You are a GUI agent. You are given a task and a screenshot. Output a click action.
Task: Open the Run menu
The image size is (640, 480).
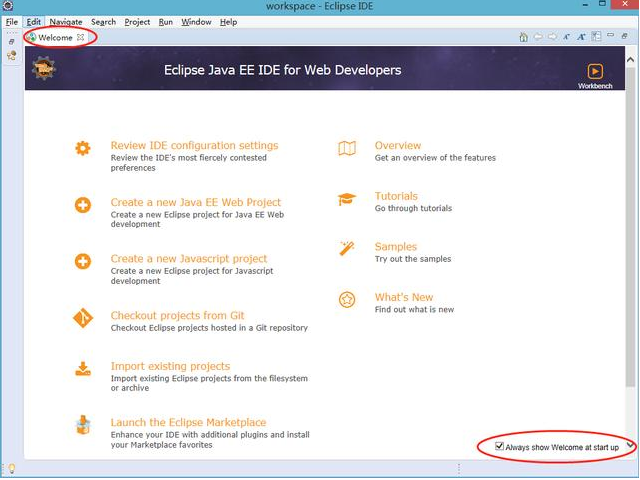point(166,22)
